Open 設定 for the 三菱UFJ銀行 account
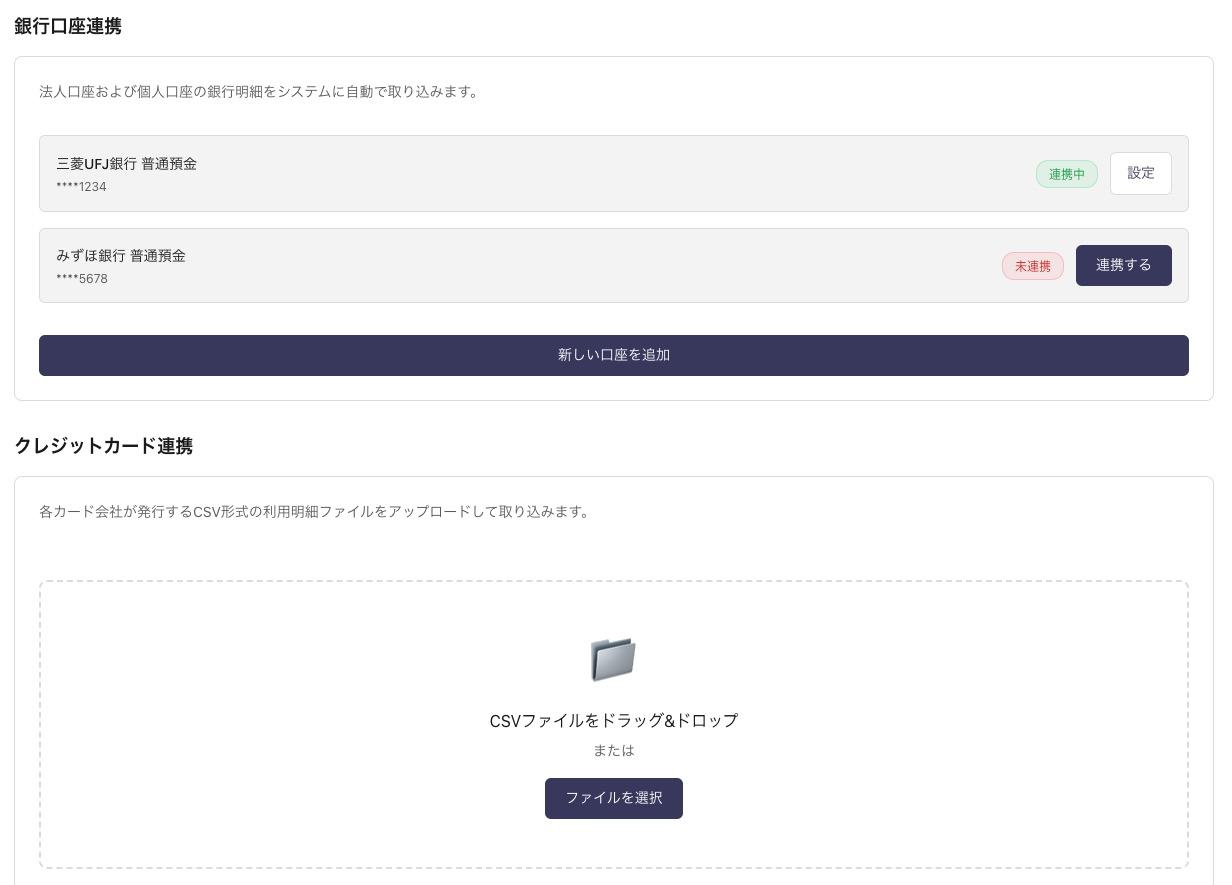 1140,173
